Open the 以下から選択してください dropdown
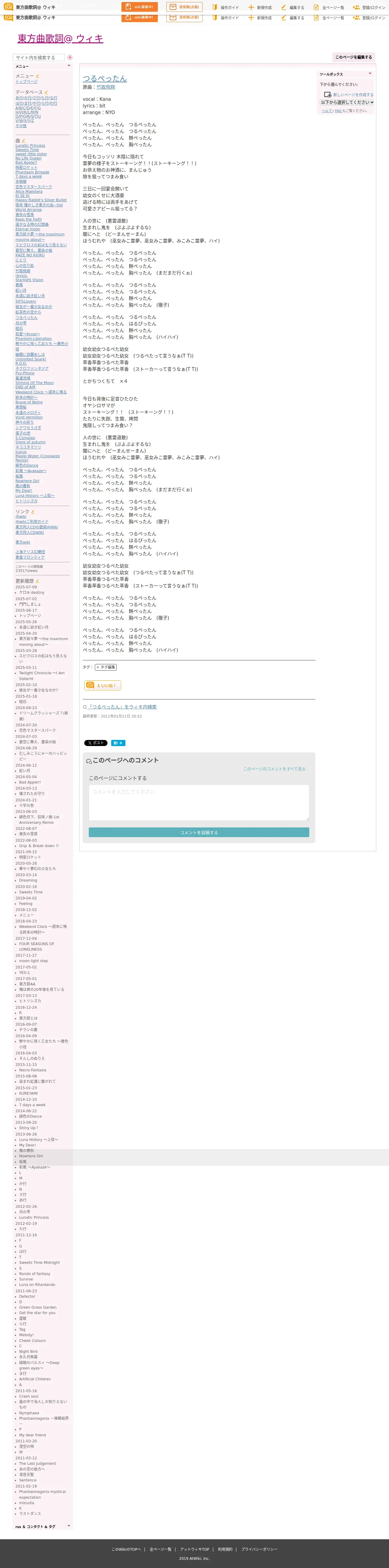This screenshot has height=1568, width=389. coord(347,102)
